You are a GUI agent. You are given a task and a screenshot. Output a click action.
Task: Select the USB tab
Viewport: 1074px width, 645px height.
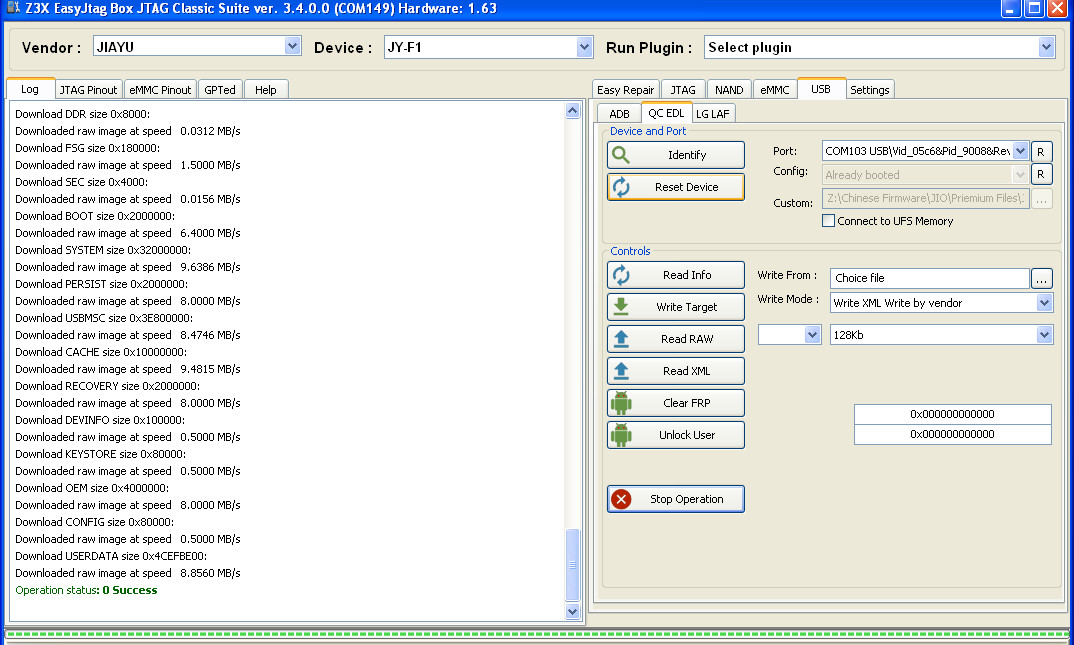(821, 89)
